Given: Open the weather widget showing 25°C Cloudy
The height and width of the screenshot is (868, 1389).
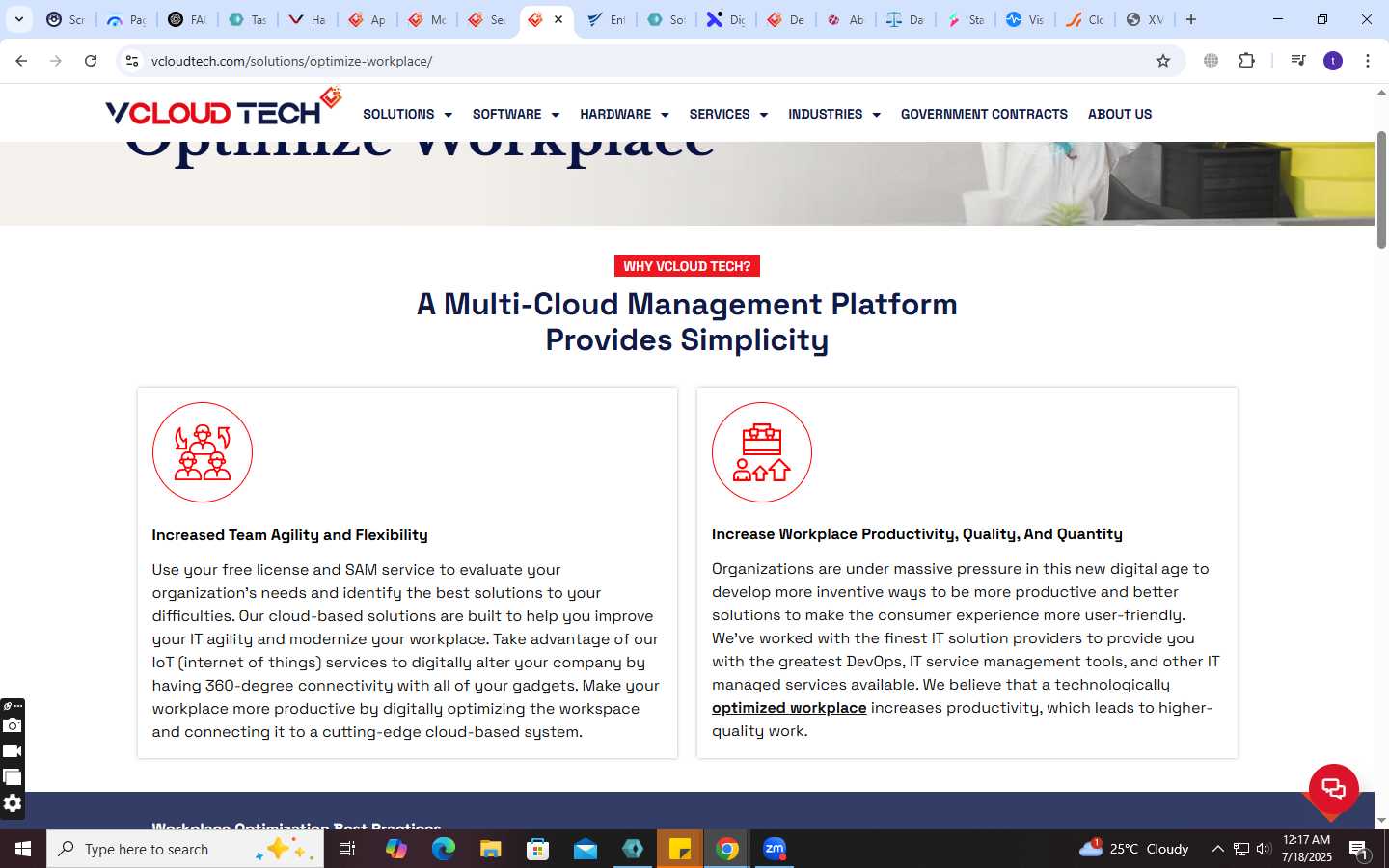Looking at the screenshot, I should pos(1133,849).
